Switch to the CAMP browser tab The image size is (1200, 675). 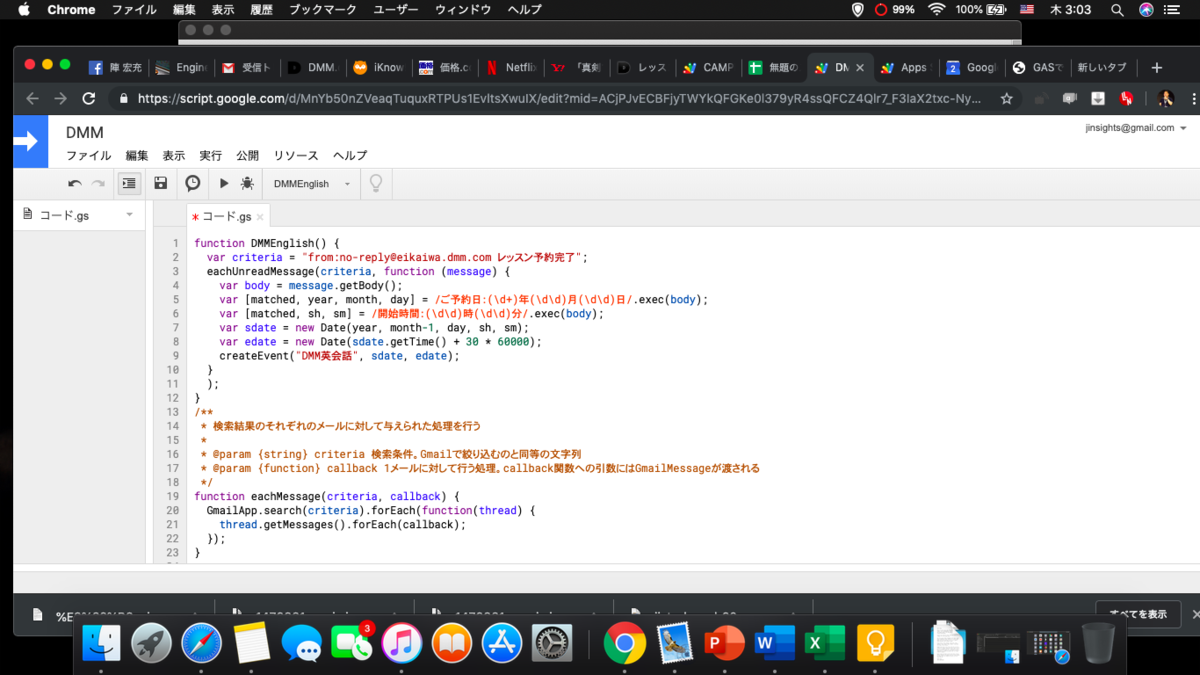(707, 68)
